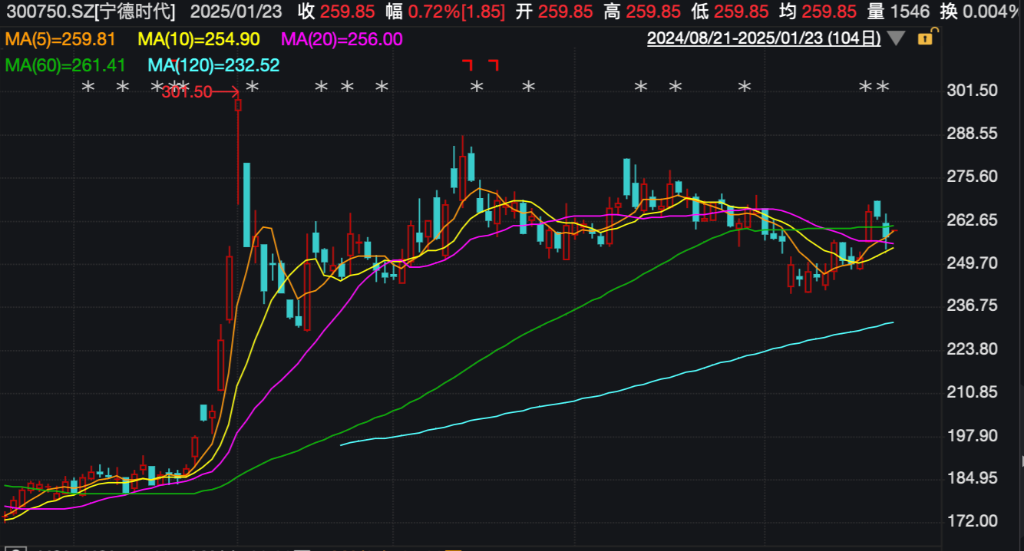This screenshot has width=1024, height=551.
Task: Open the date range dropdown triangle
Action: (896, 39)
